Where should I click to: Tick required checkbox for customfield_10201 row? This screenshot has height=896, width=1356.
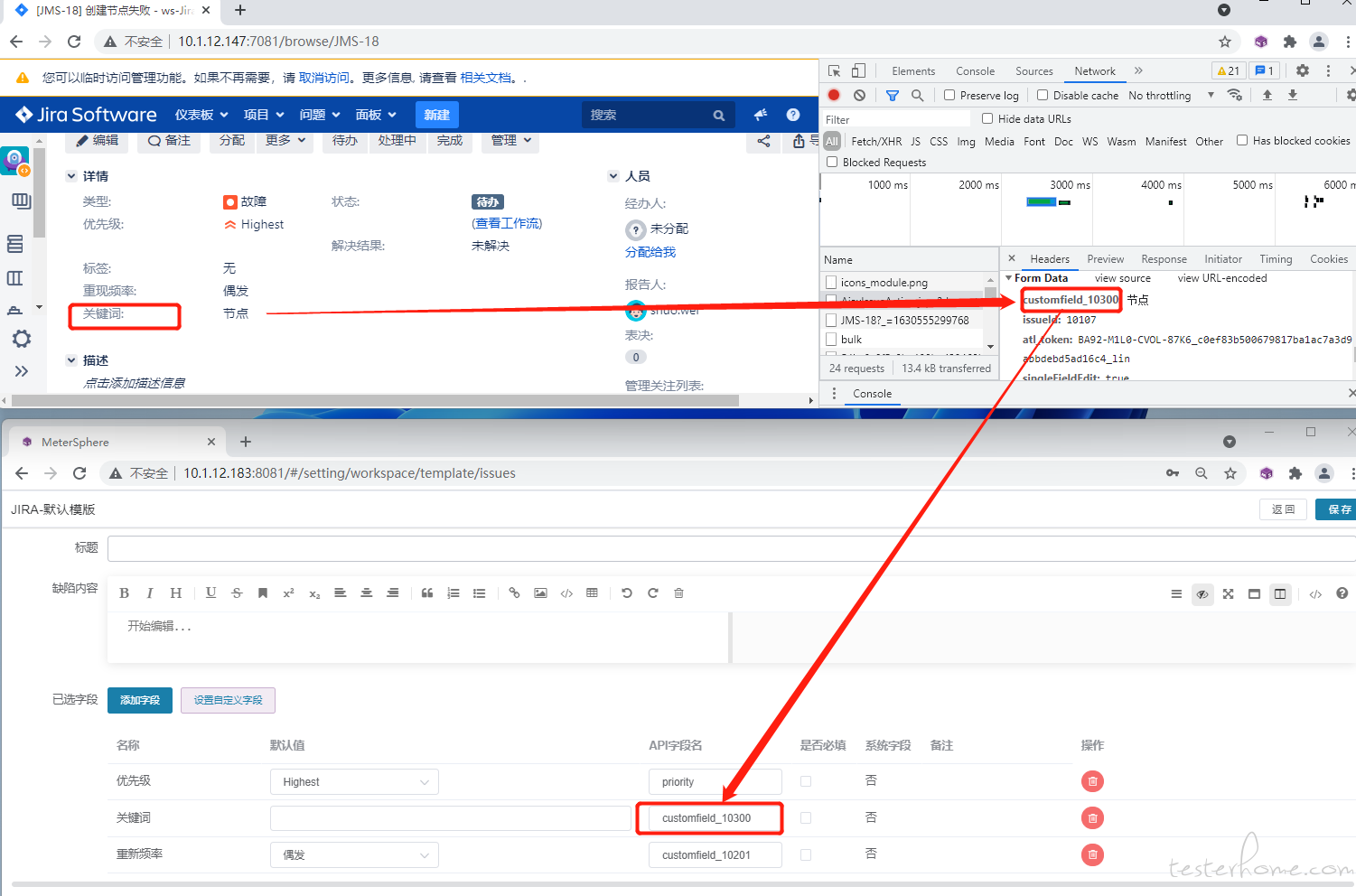[x=806, y=854]
